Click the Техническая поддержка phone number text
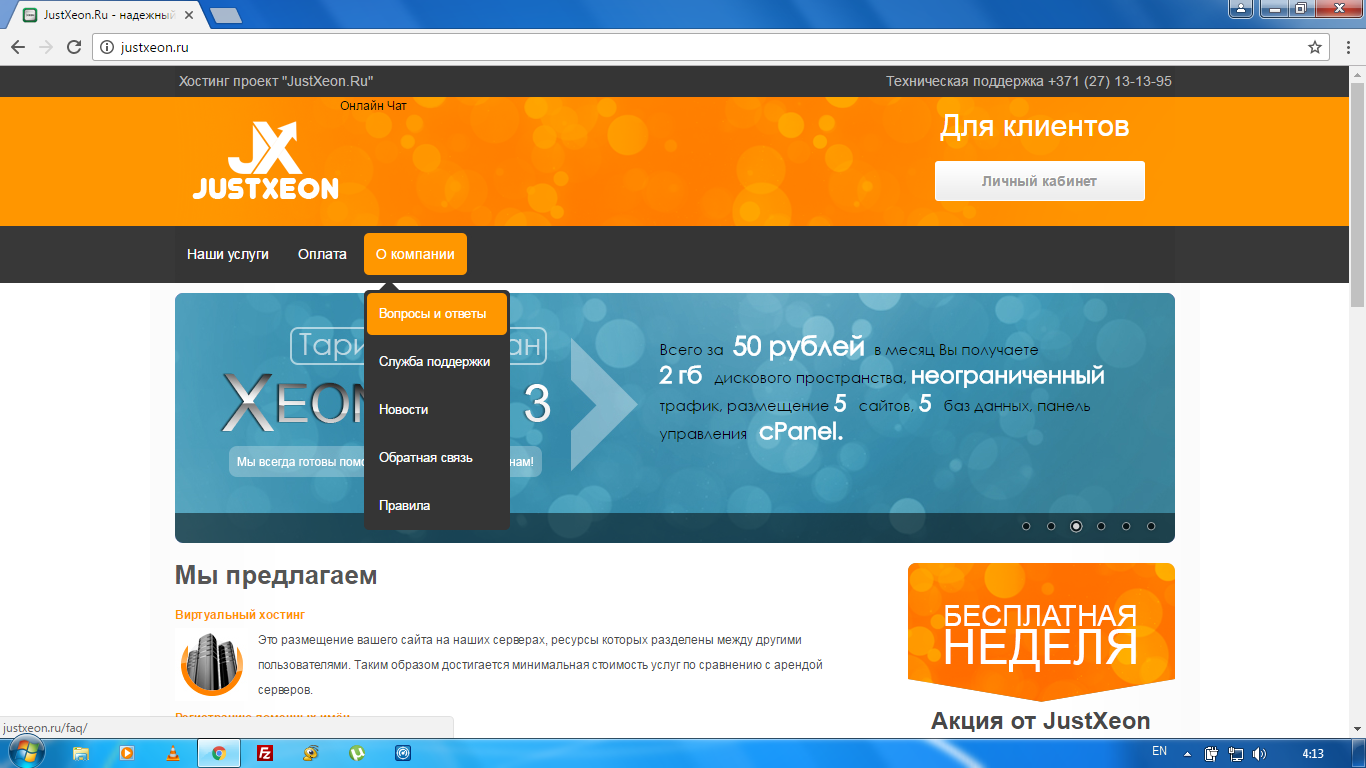This screenshot has width=1366, height=768. (1029, 81)
